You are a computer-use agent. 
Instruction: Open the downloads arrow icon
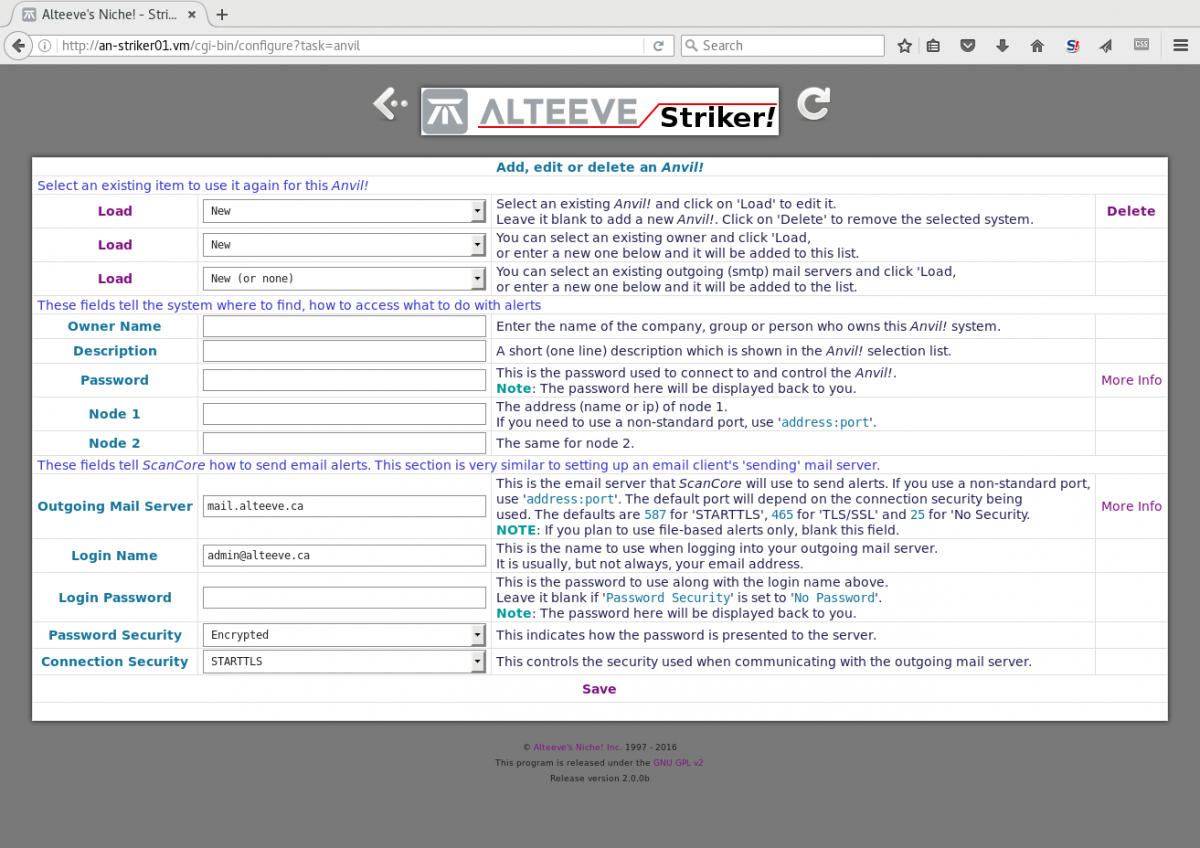point(1002,46)
